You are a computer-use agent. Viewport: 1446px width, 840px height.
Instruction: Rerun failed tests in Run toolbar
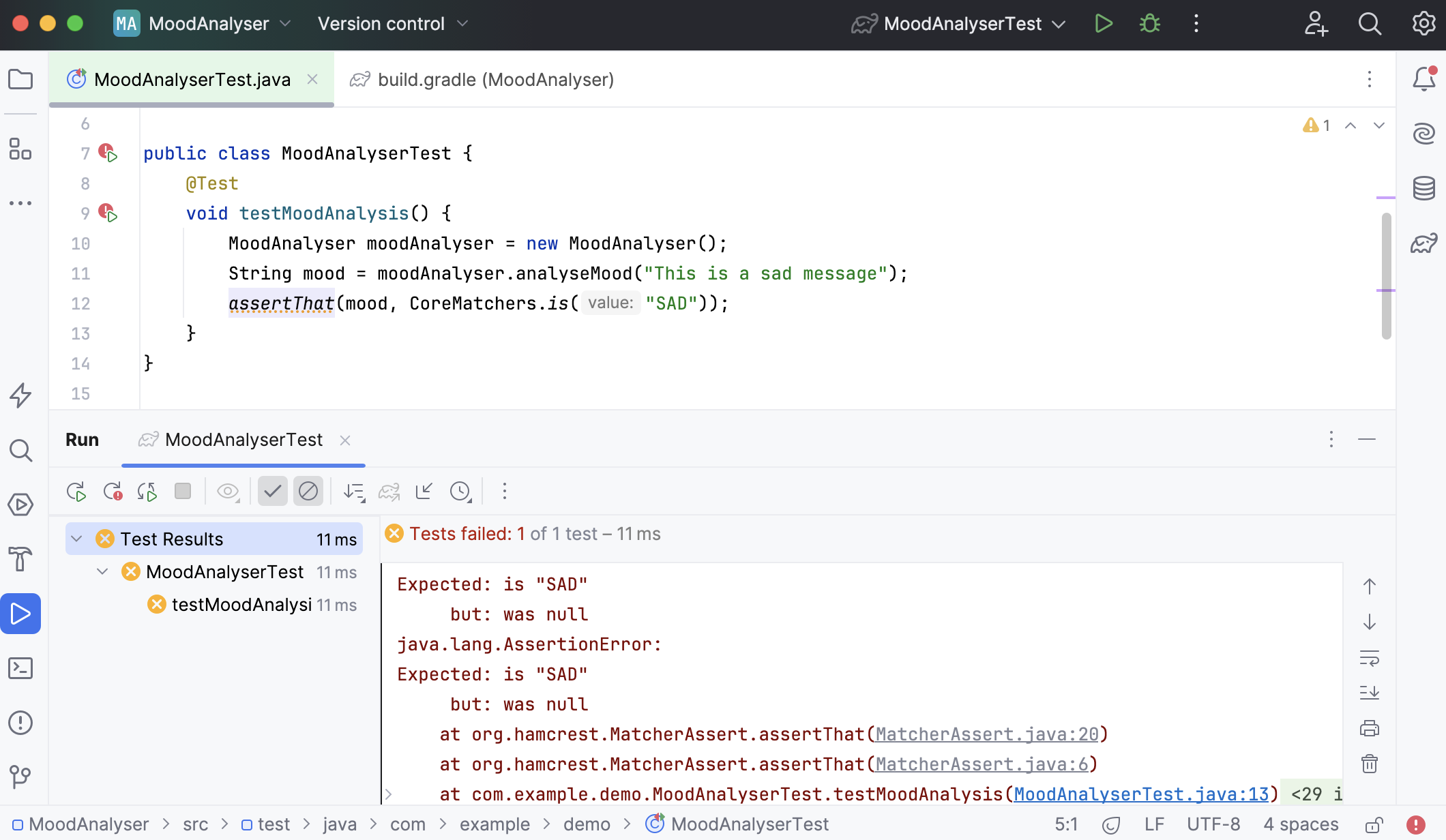click(x=113, y=492)
